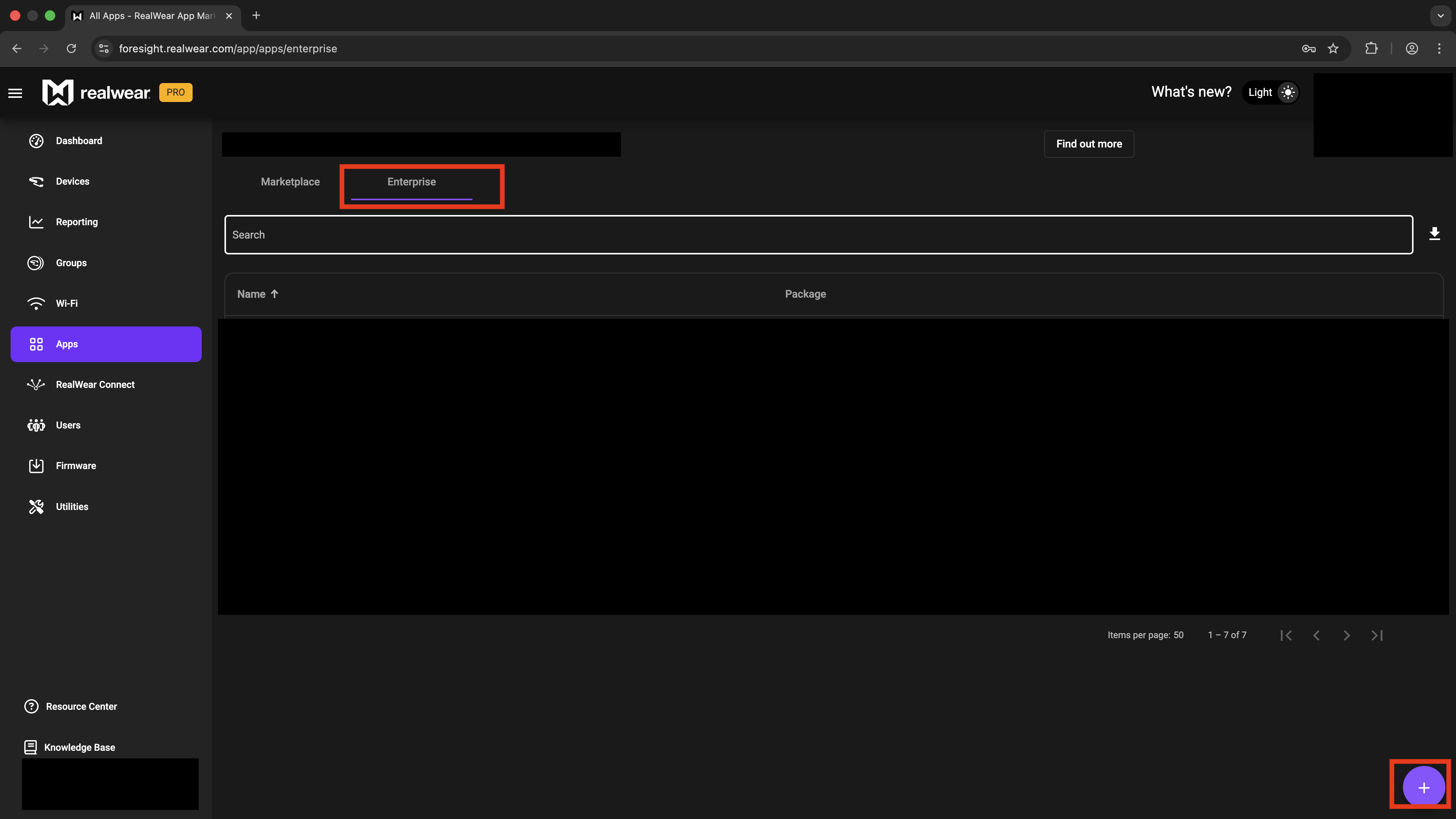Click the Firmware download icon

point(36,466)
